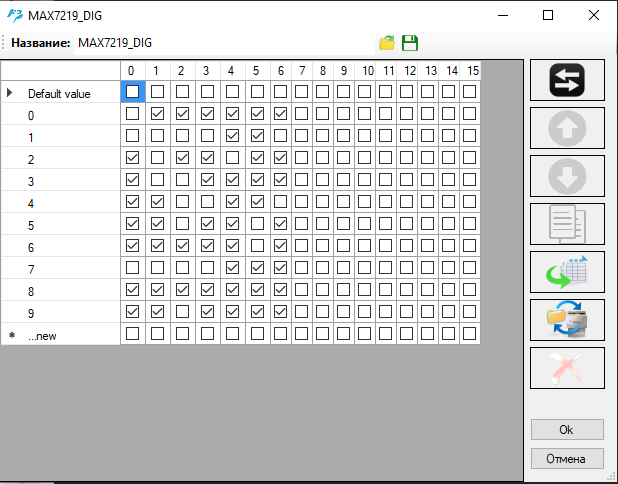Image resolution: width=618 pixels, height=484 pixels.
Task: Check row 7 checkbox in column 0
Action: click(132, 268)
